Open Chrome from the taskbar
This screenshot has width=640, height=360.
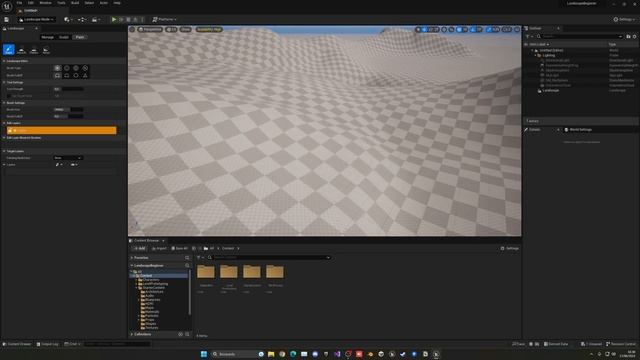point(282,354)
